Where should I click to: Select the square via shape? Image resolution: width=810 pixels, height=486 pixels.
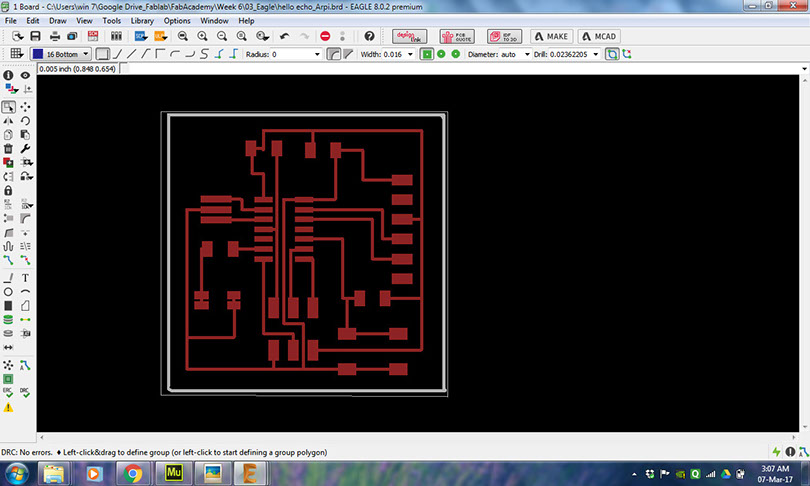426,54
